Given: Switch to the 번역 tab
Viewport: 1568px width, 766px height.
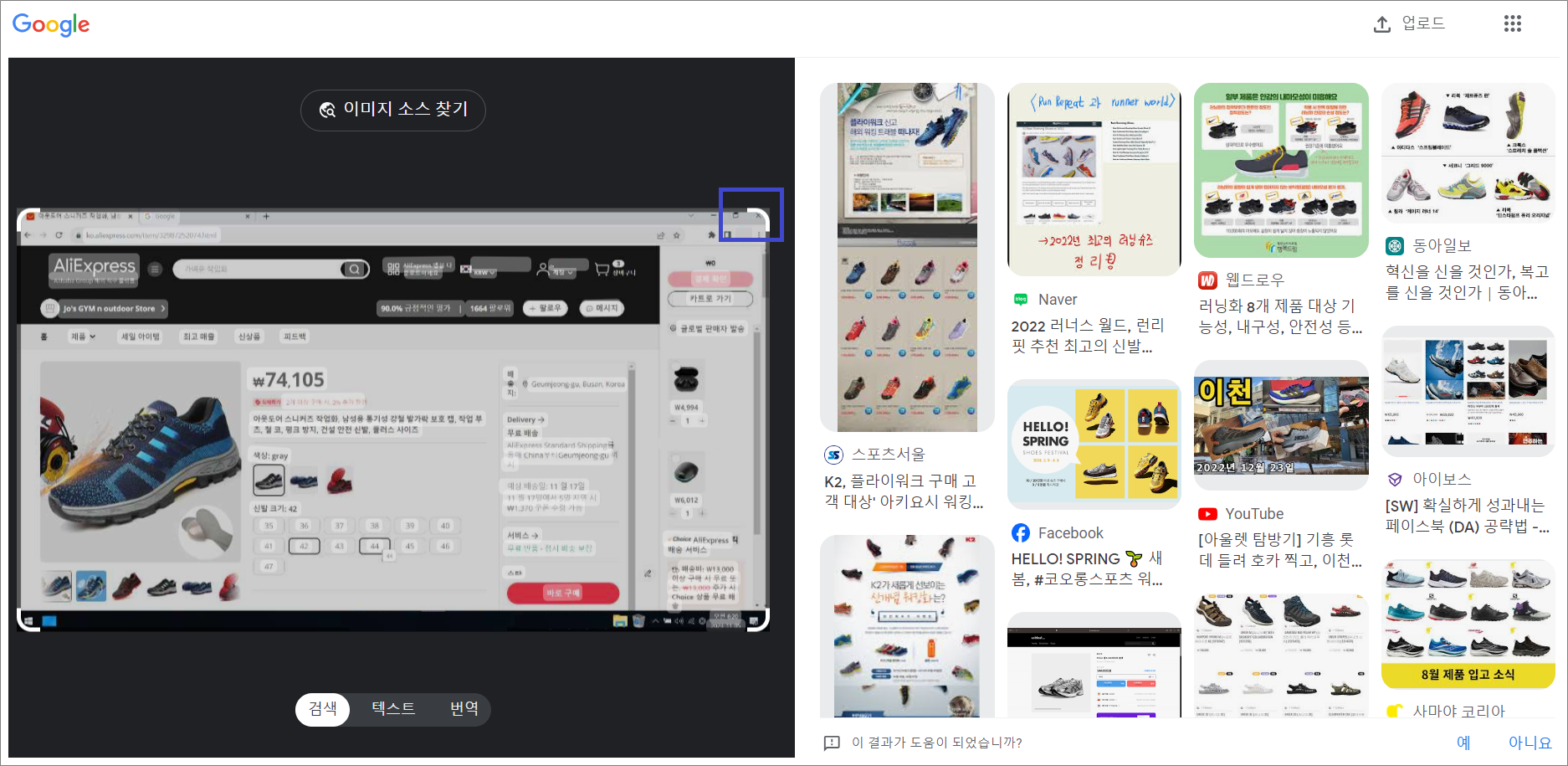Looking at the screenshot, I should 464,709.
